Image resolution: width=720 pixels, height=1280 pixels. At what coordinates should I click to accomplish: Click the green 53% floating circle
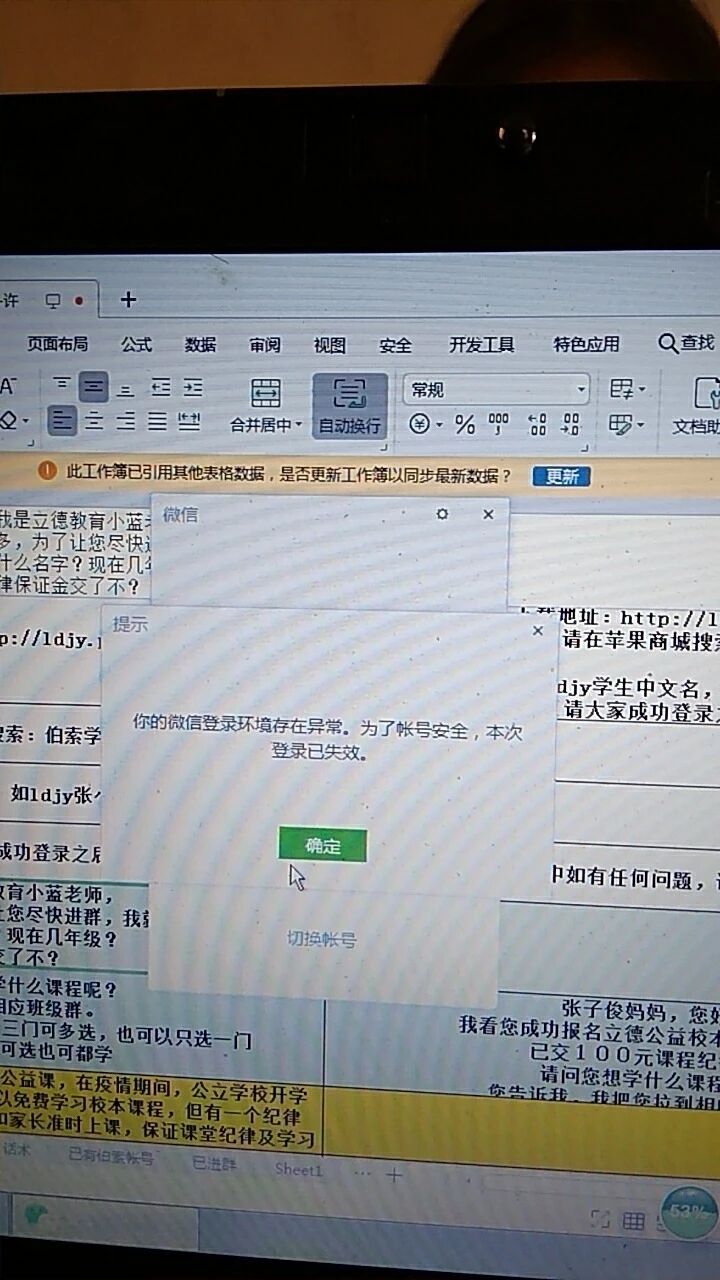(x=689, y=1211)
